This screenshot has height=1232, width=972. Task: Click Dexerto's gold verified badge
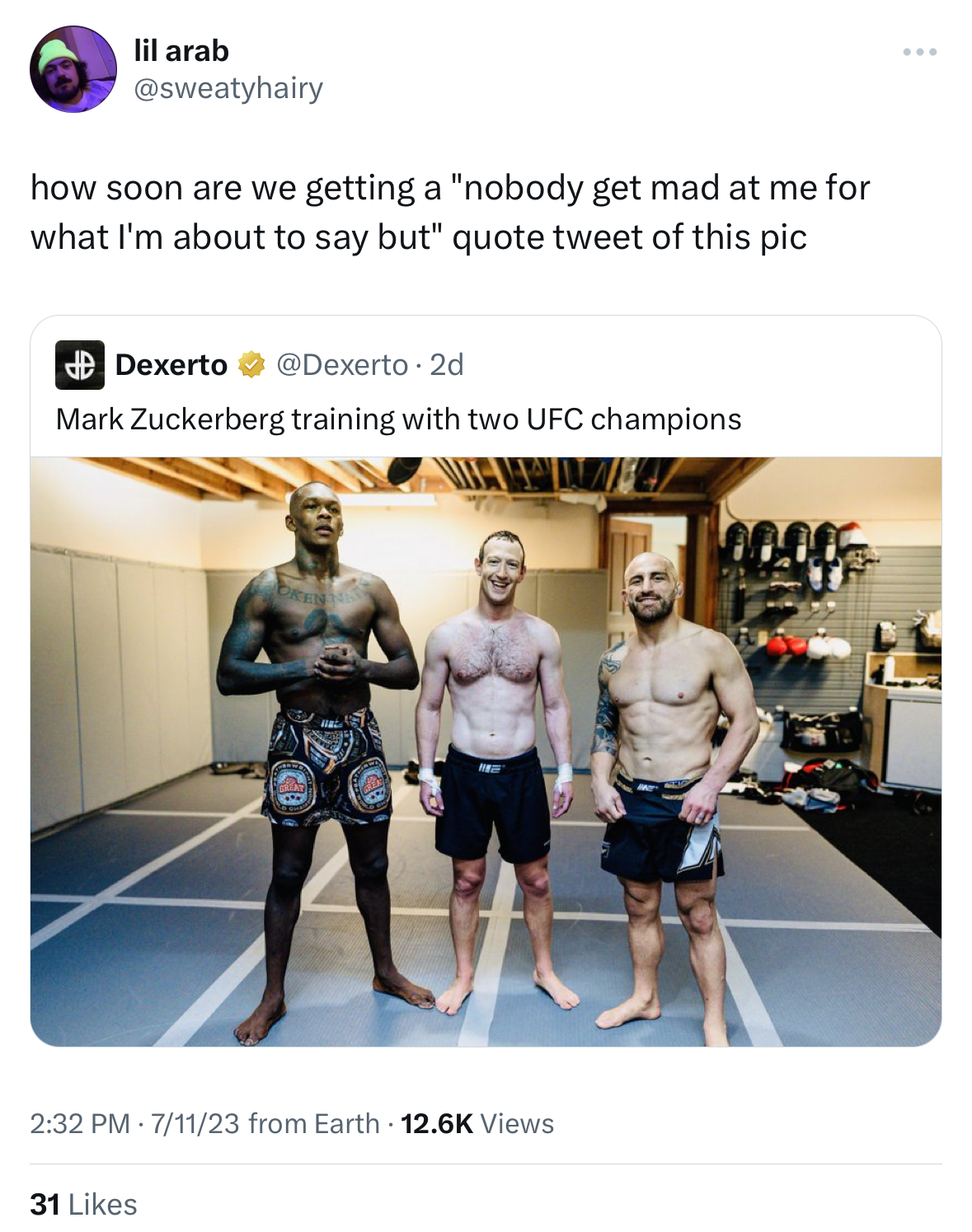pyautogui.click(x=251, y=364)
